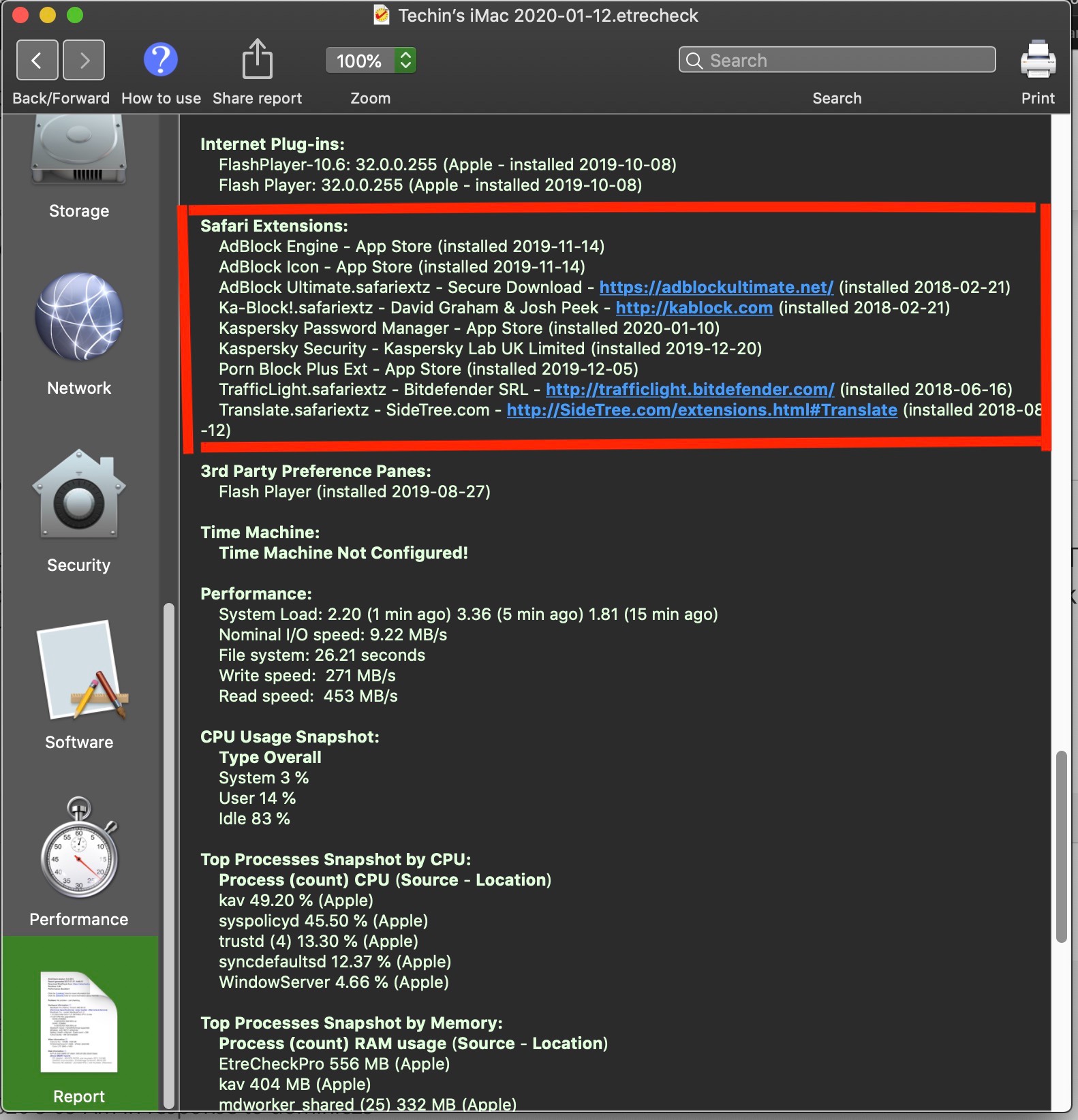Go forward with the Forward arrow button
This screenshot has height=1120, width=1078.
84,60
